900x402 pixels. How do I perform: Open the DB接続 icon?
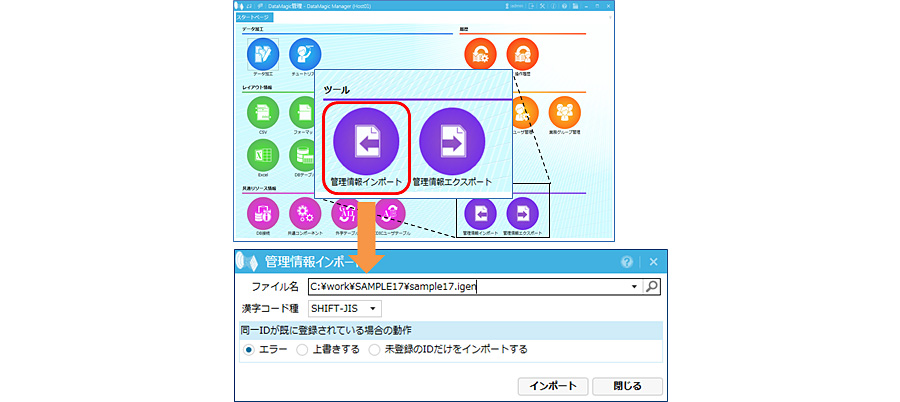(x=263, y=211)
